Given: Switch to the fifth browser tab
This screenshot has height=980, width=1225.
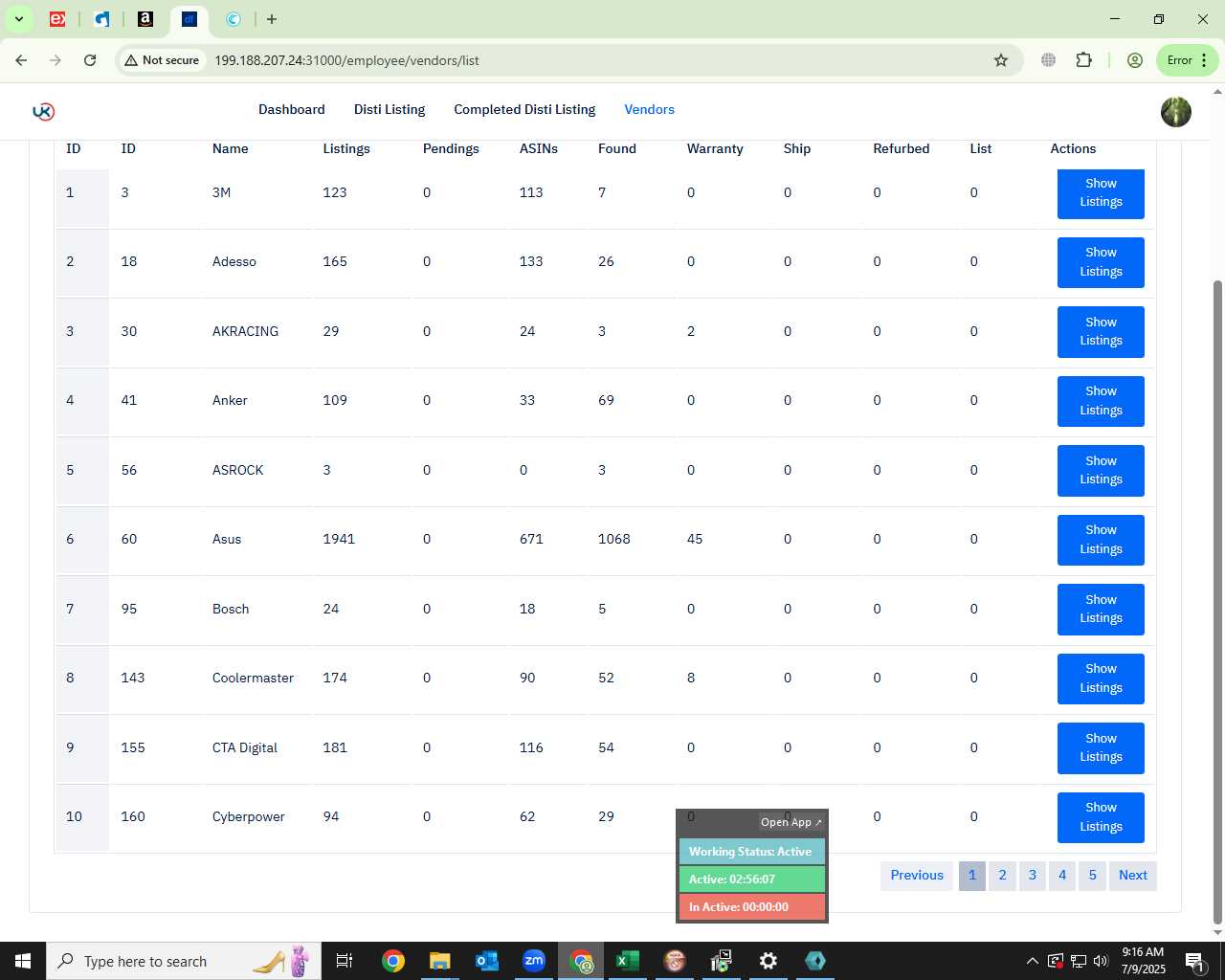Looking at the screenshot, I should 234,19.
